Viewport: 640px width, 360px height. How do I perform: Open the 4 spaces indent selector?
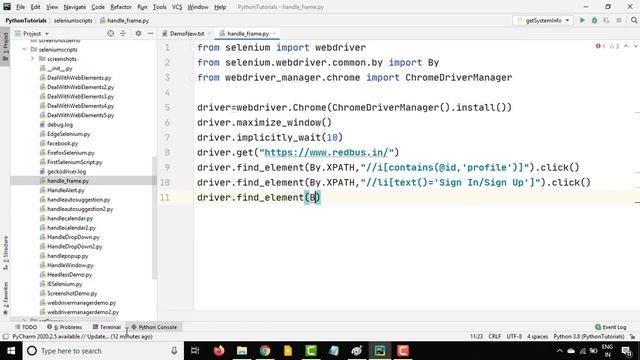pos(537,337)
